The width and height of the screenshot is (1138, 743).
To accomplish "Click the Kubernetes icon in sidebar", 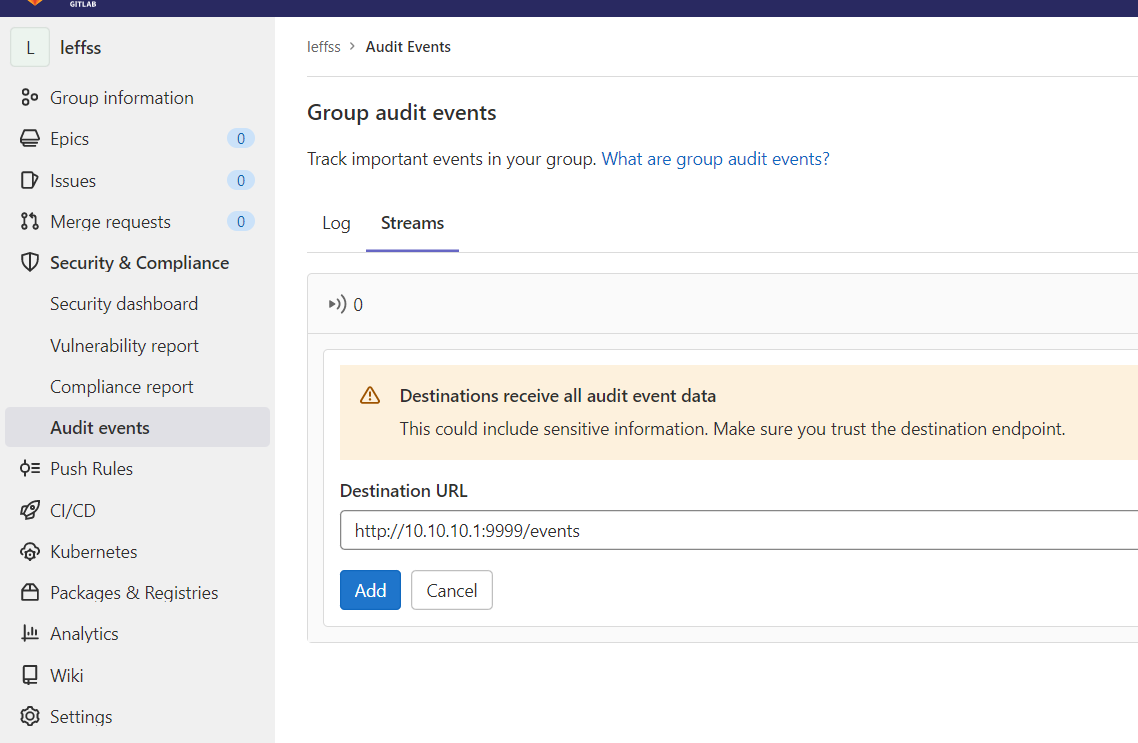I will [x=30, y=552].
